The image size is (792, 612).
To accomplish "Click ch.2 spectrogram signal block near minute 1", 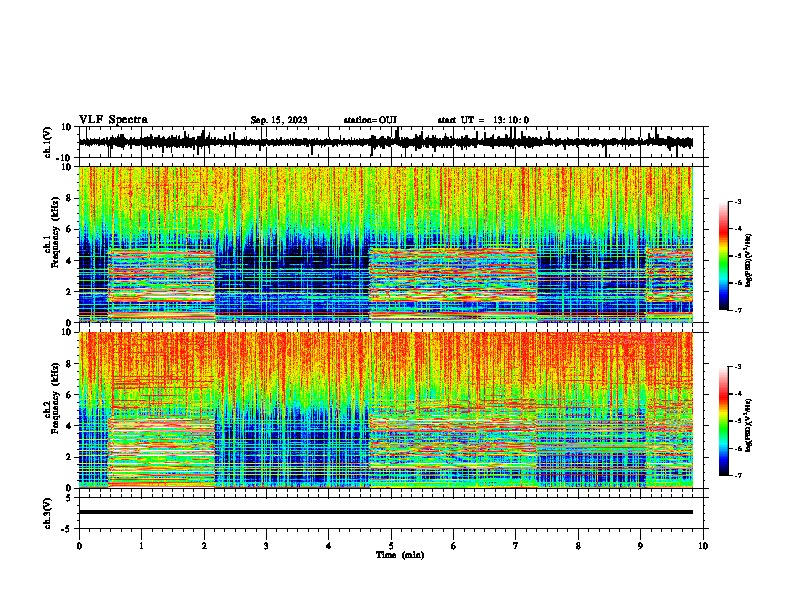I will (162, 452).
